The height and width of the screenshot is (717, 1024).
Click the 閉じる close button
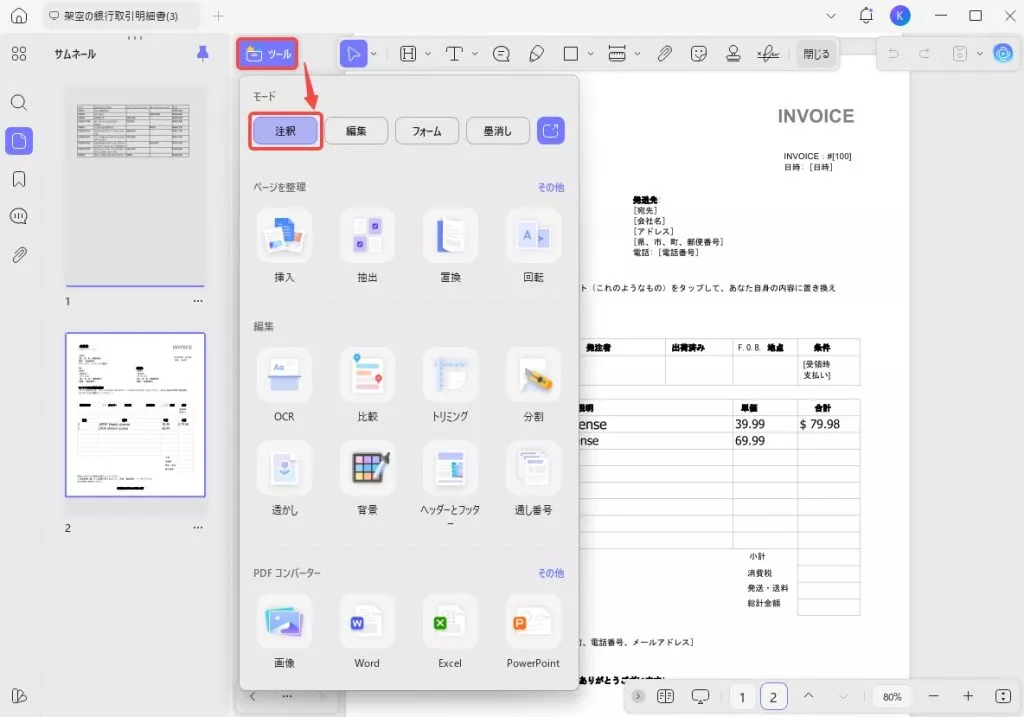816,54
